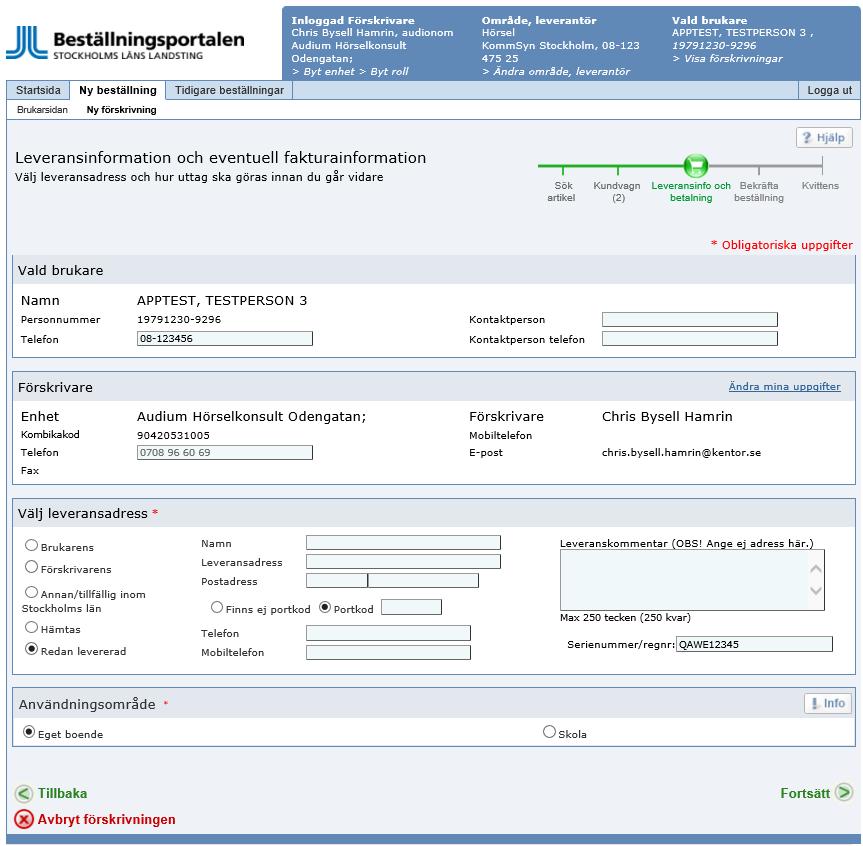Click Visa förskrivningar link

727,58
